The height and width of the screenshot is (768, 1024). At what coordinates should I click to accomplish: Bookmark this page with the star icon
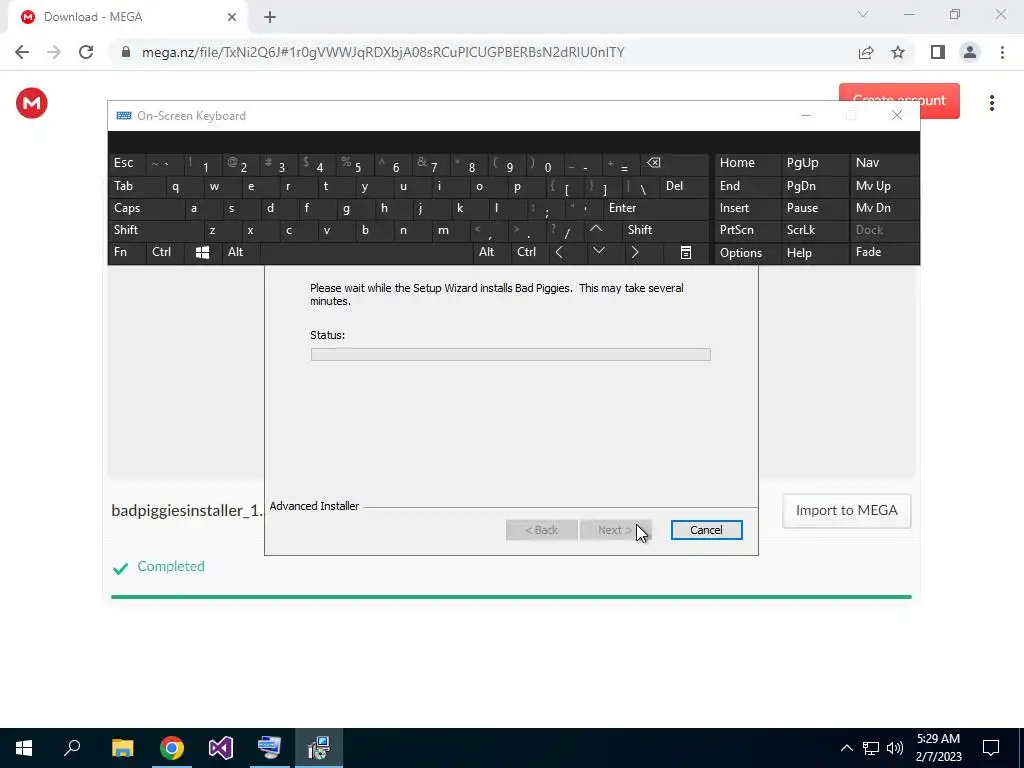(898, 52)
